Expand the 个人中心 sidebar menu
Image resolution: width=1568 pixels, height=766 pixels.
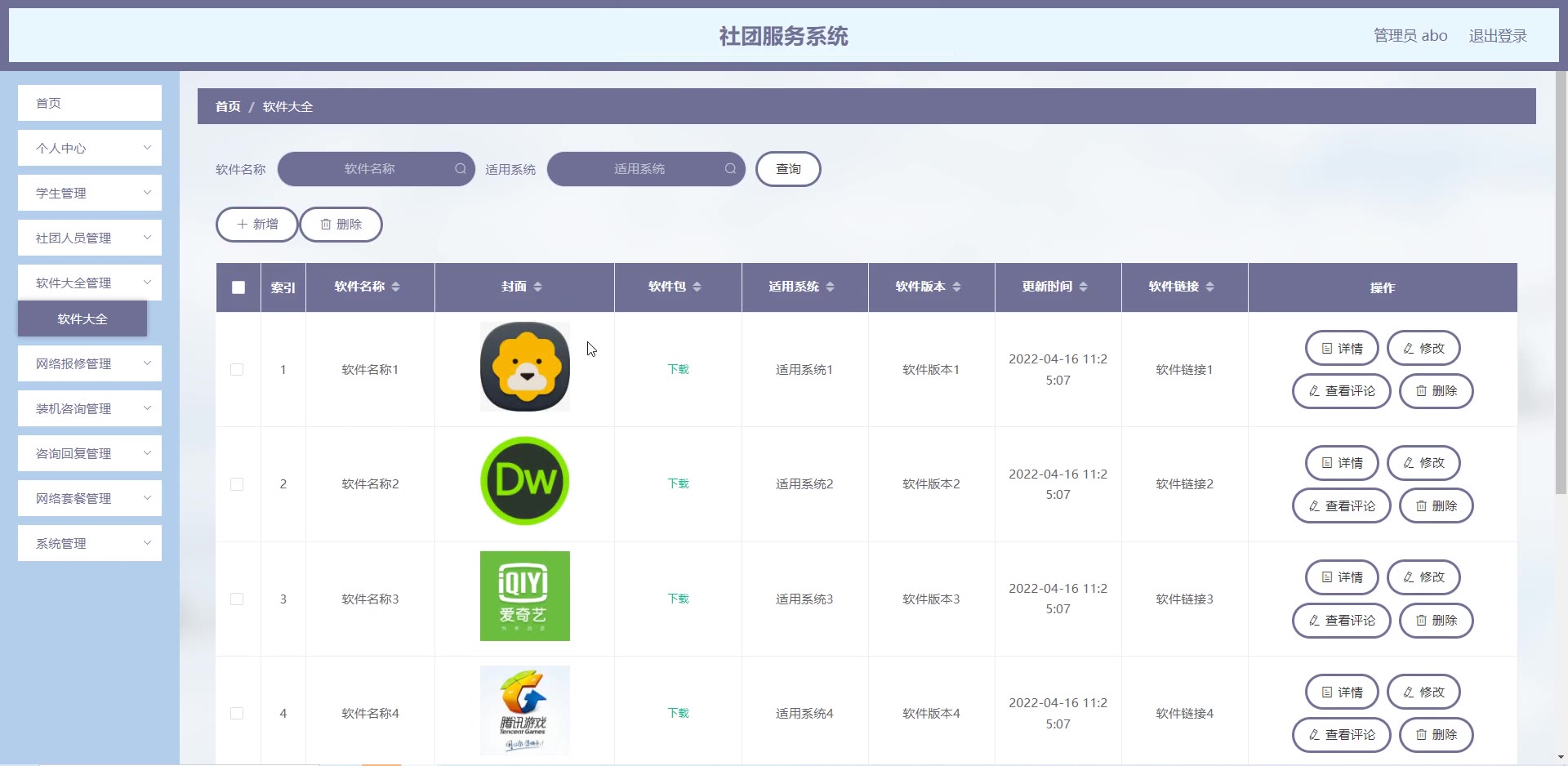coord(90,148)
